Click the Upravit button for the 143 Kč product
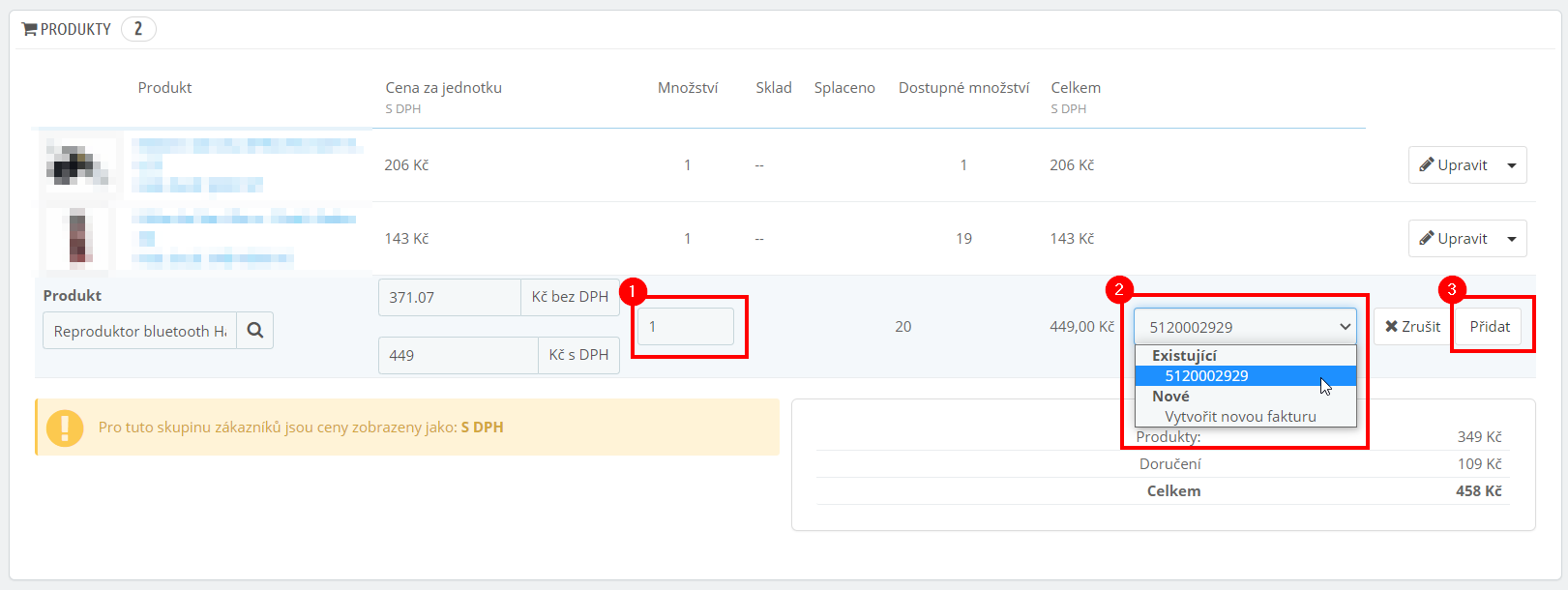The image size is (1568, 590). [1453, 238]
